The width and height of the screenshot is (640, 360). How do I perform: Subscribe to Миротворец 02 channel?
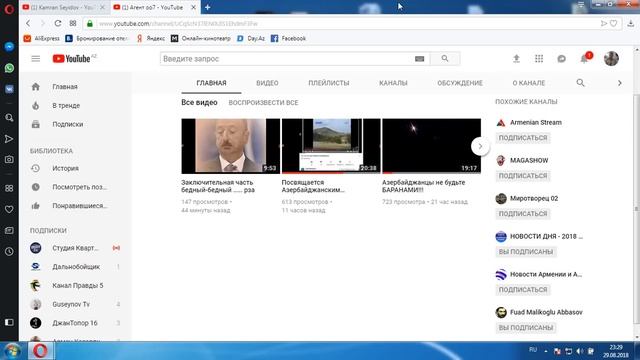tap(523, 214)
